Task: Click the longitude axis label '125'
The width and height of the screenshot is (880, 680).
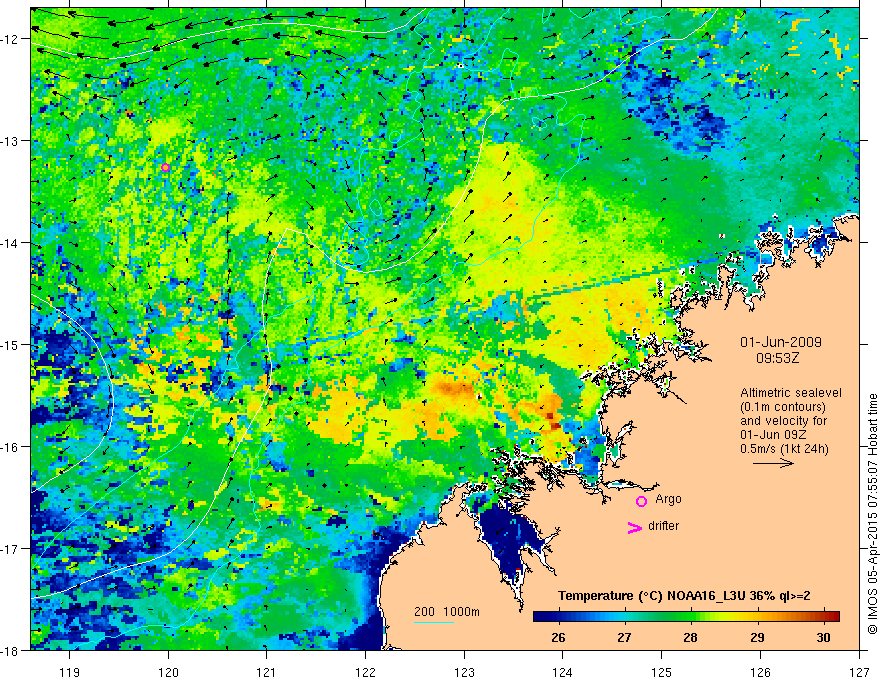Action: [662, 672]
